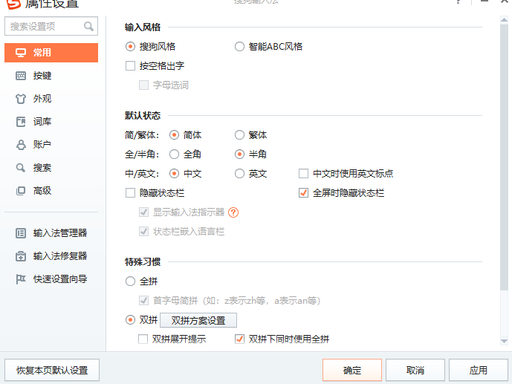Open the 账户 settings tab

[x=51, y=145]
